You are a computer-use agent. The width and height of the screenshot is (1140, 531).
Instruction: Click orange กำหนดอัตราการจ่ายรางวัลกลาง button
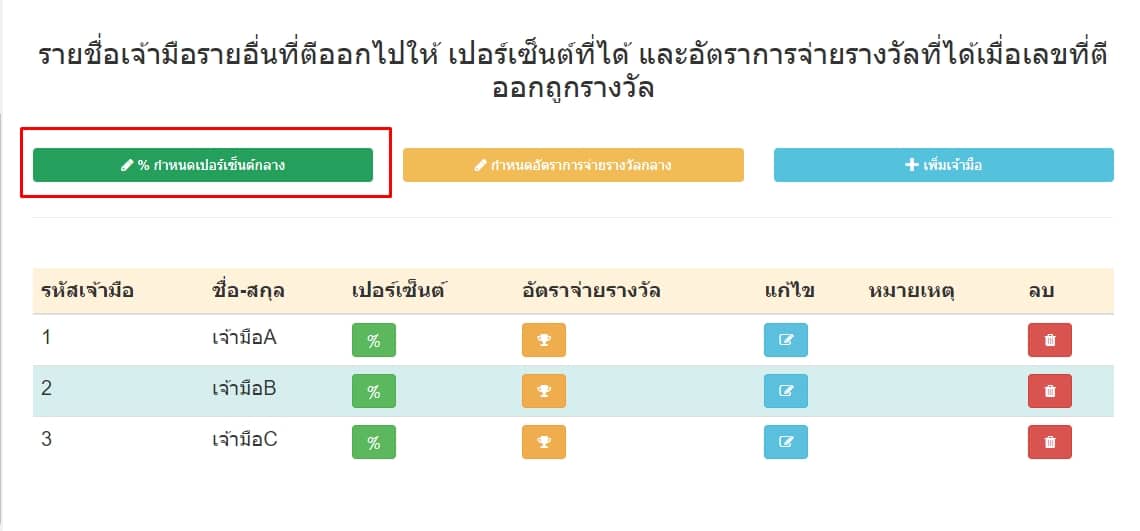tap(573, 165)
